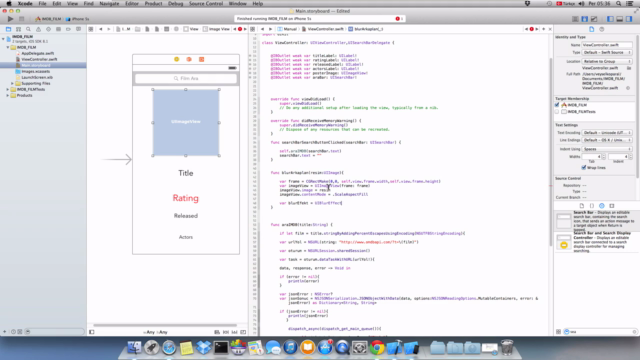Viewport: 640px width, 360px height.
Task: Open the Breakpoint navigator icon
Action: pyautogui.click(x=68, y=29)
